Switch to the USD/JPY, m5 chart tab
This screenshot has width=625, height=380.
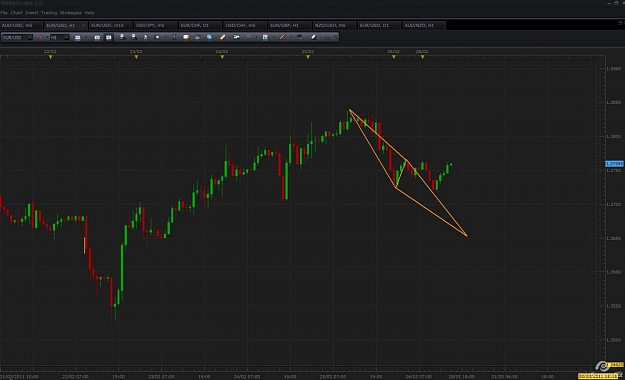pos(155,25)
